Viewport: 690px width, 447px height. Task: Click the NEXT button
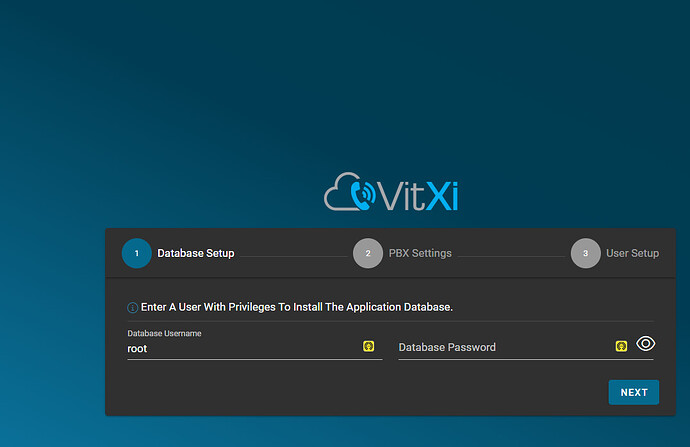tap(634, 392)
